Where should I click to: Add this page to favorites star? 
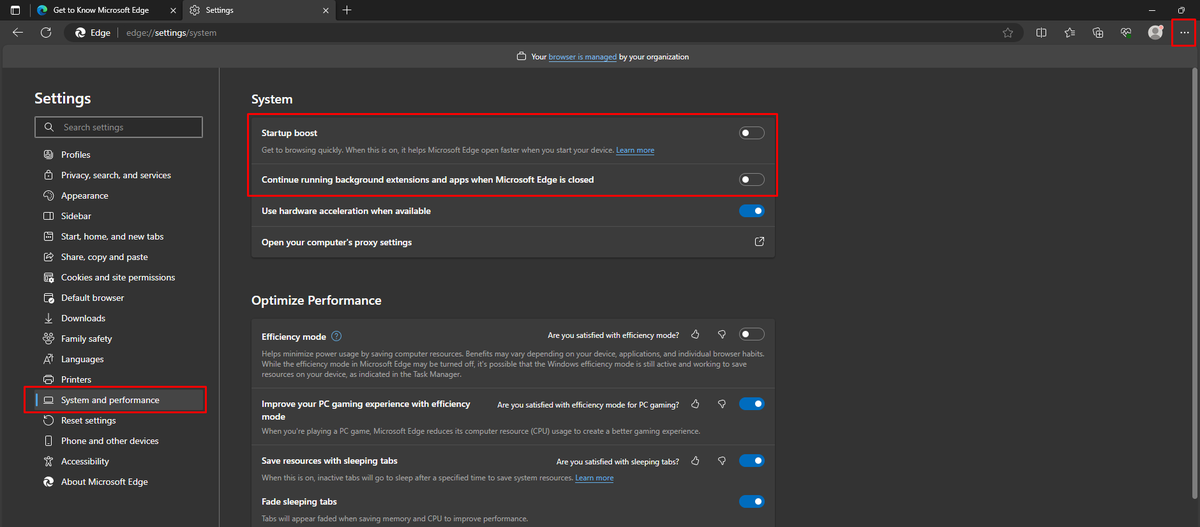1007,32
